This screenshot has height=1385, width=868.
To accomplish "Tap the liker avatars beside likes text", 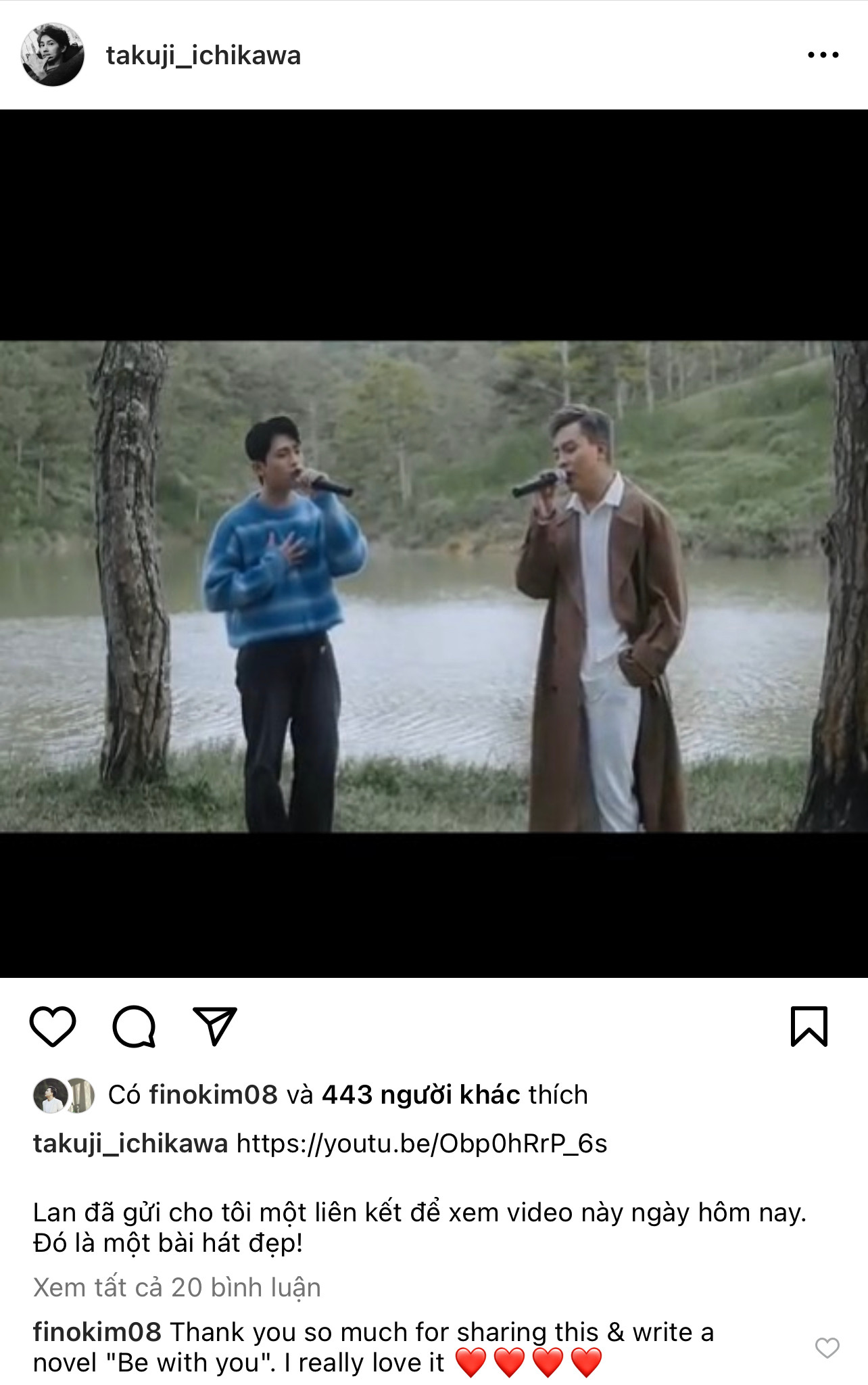I will click(64, 1095).
